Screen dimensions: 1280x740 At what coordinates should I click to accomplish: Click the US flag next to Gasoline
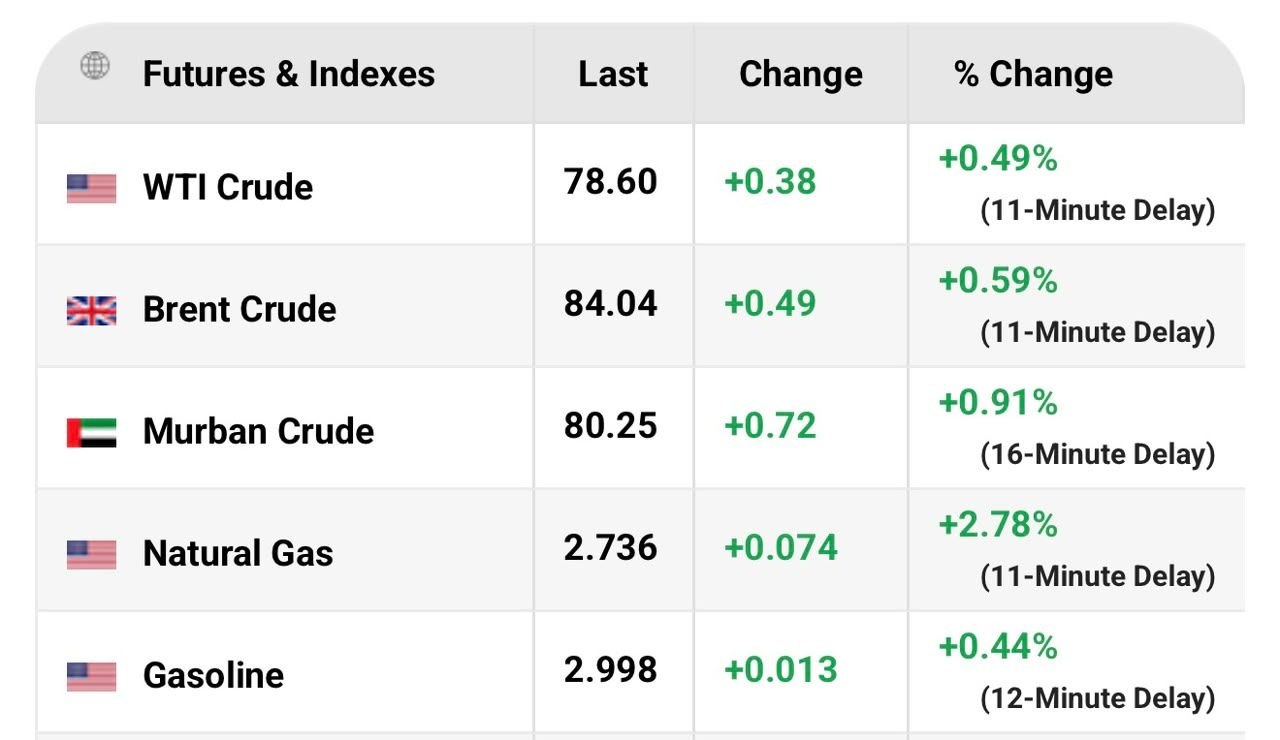91,677
